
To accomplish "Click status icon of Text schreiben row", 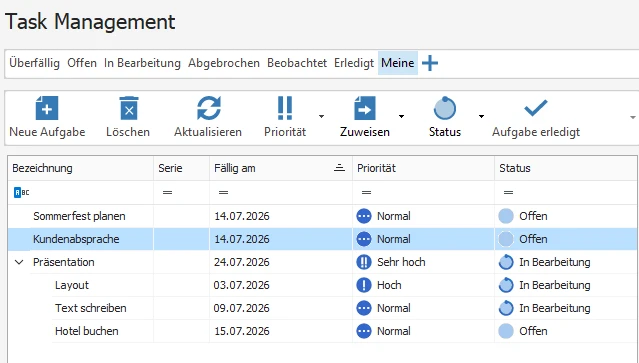I will (506, 308).
